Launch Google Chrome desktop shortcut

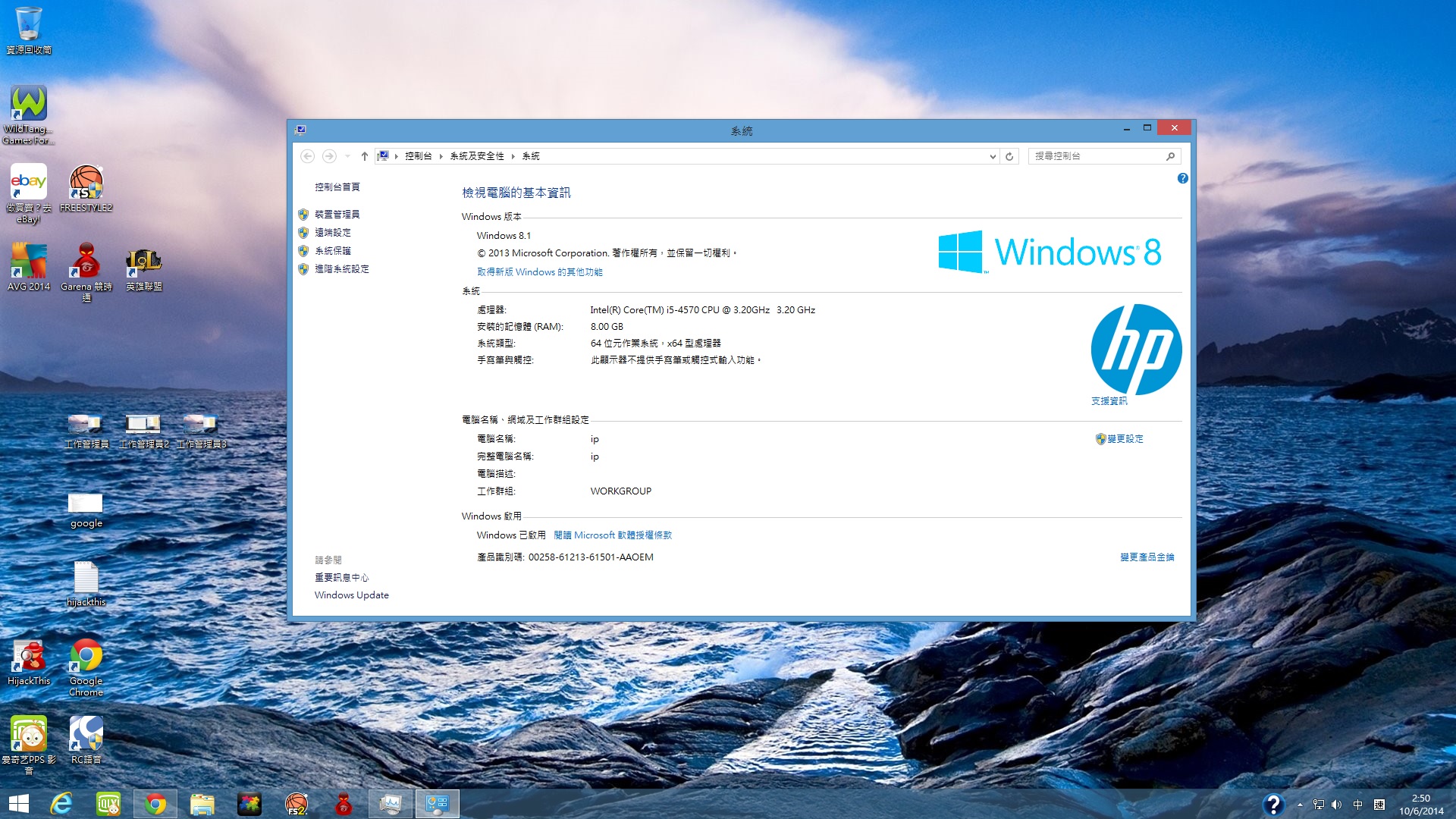86,667
